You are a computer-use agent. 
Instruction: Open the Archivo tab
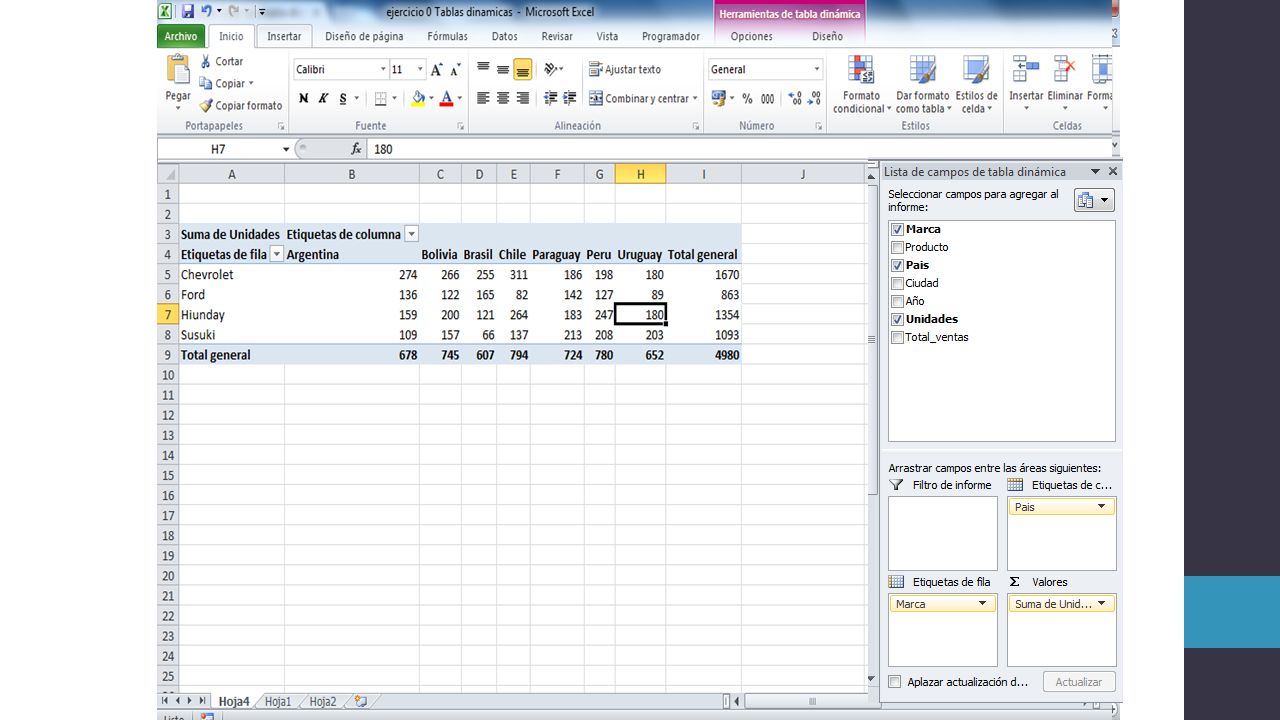[181, 36]
